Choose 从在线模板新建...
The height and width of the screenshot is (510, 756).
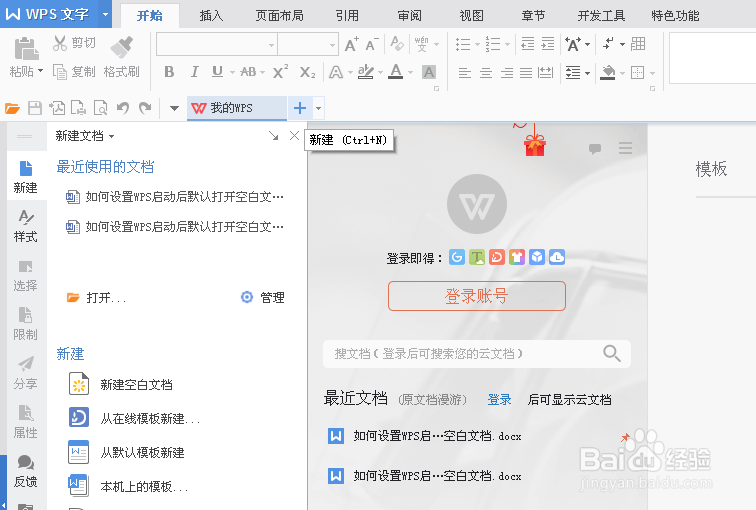pos(134,418)
